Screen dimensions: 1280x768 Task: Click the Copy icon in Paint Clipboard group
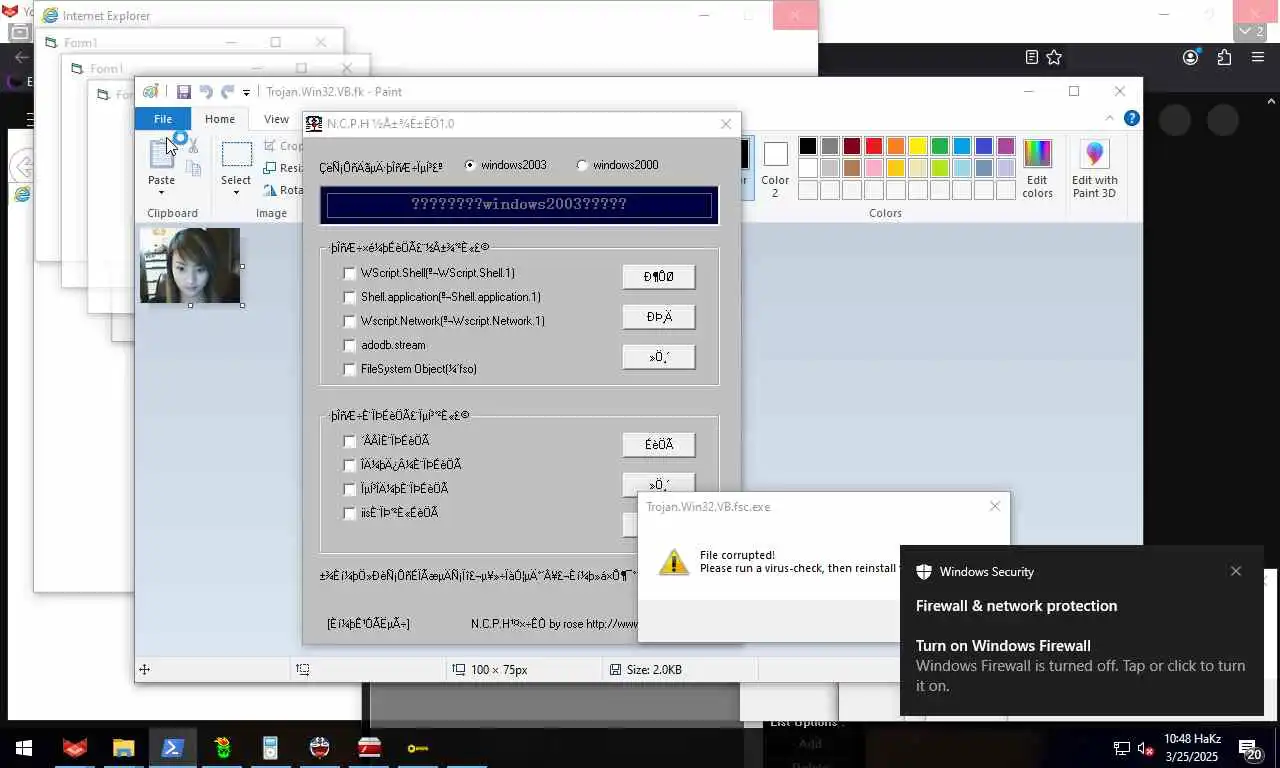tap(194, 169)
